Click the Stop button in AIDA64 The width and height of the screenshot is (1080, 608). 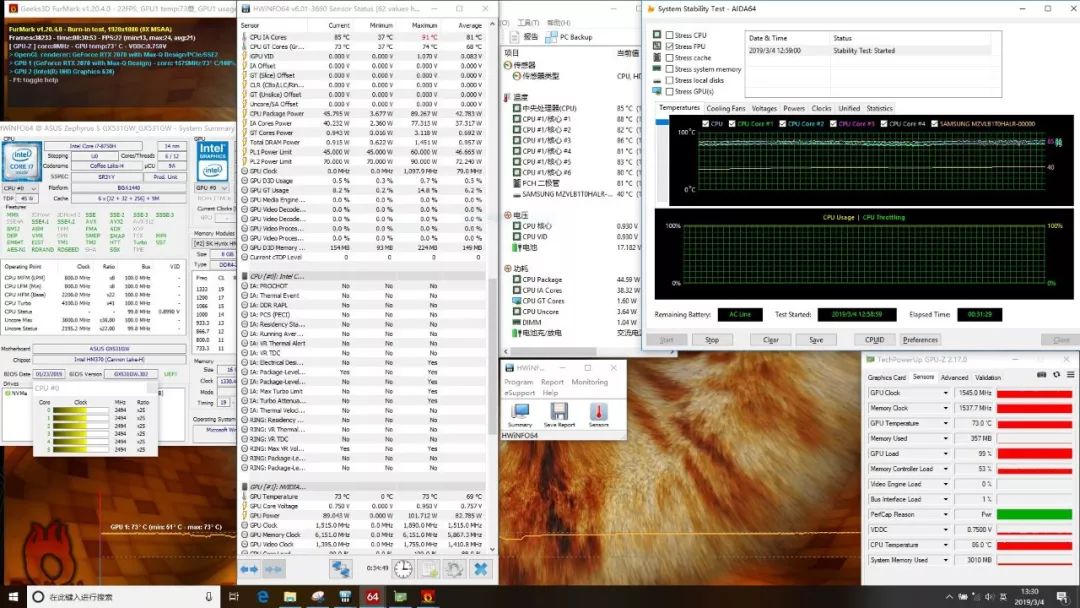click(x=711, y=340)
